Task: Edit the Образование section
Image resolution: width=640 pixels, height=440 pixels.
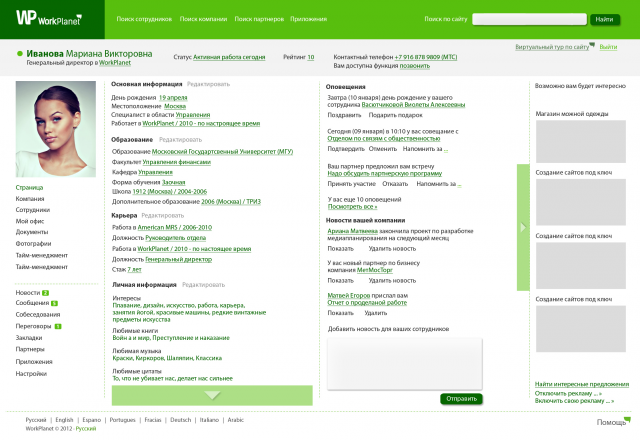Action: (180, 140)
